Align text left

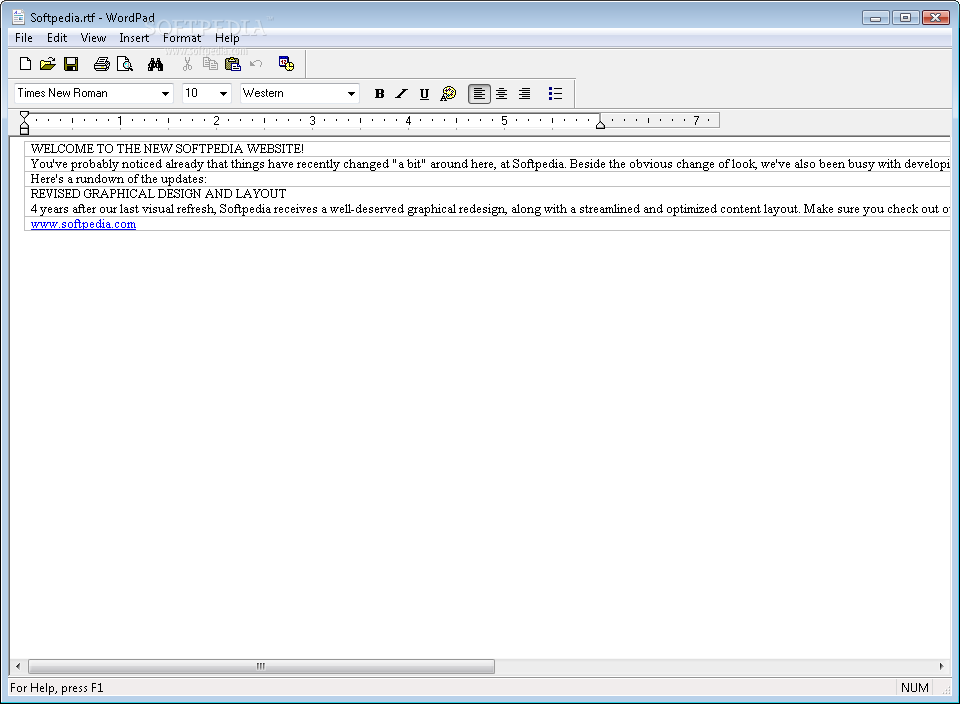479,94
